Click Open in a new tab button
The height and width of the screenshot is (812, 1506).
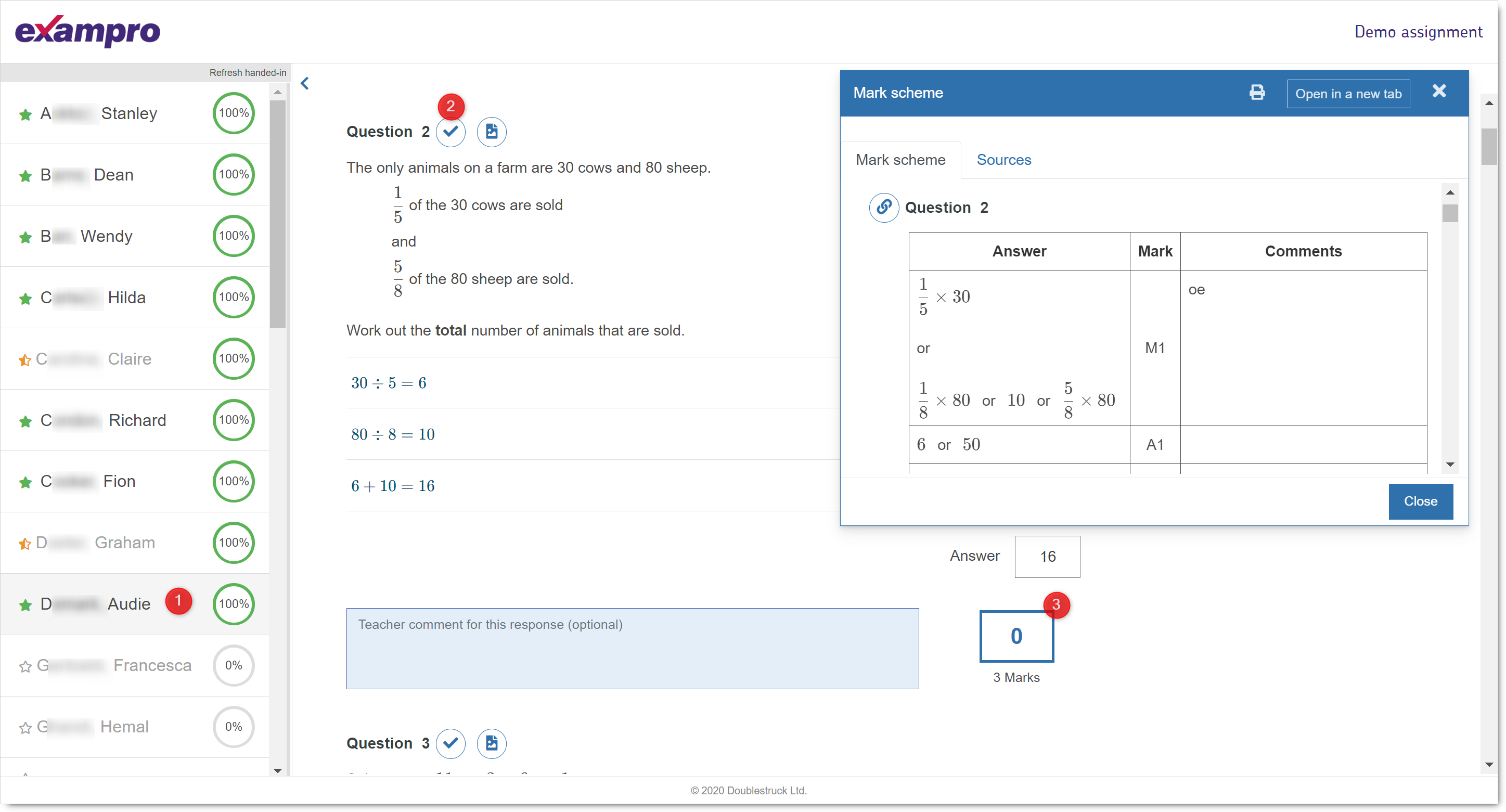(1347, 94)
